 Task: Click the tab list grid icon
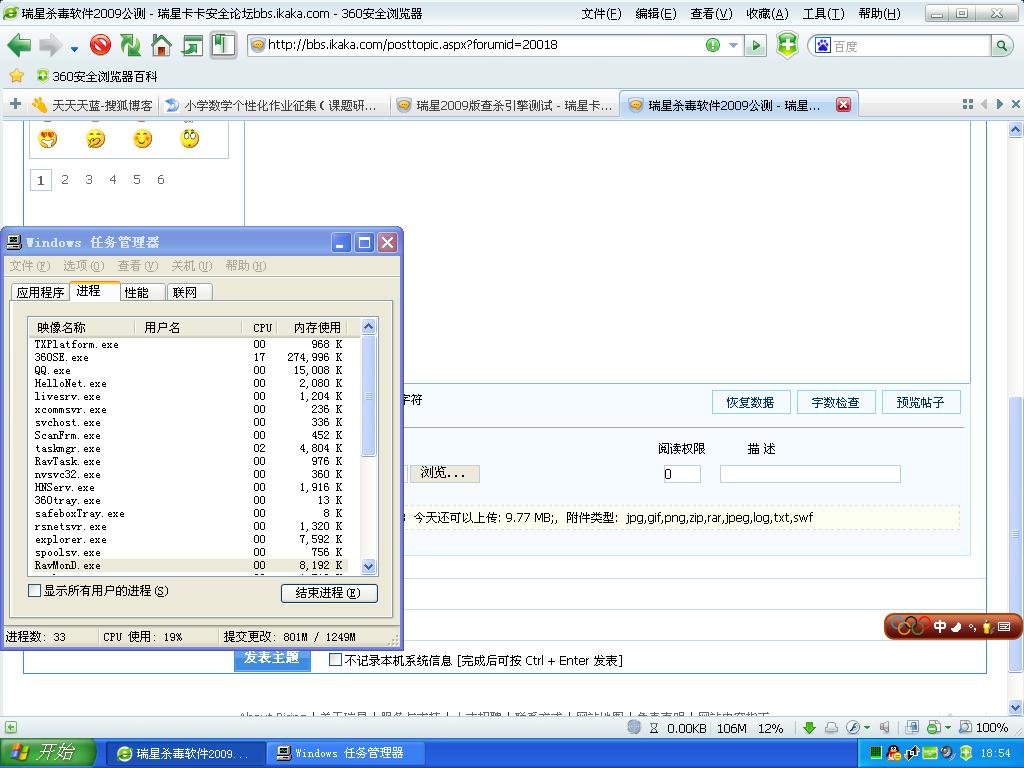pyautogui.click(x=968, y=104)
